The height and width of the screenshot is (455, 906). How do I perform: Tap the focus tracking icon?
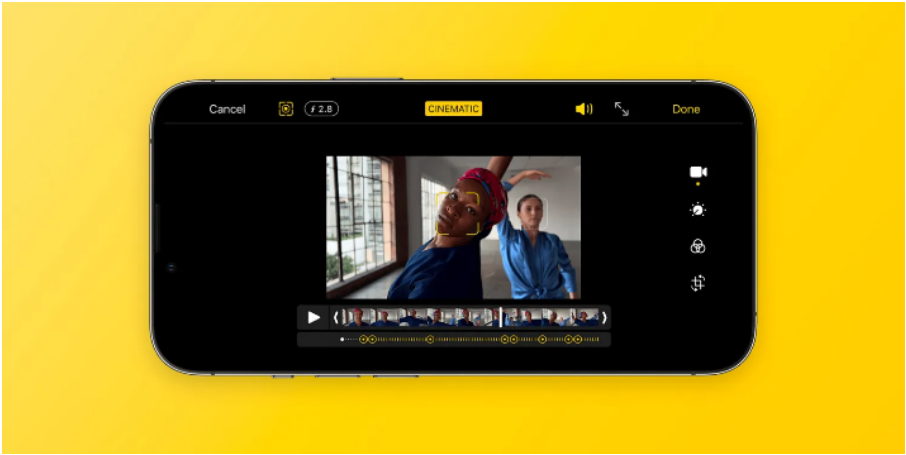pyautogui.click(x=286, y=109)
